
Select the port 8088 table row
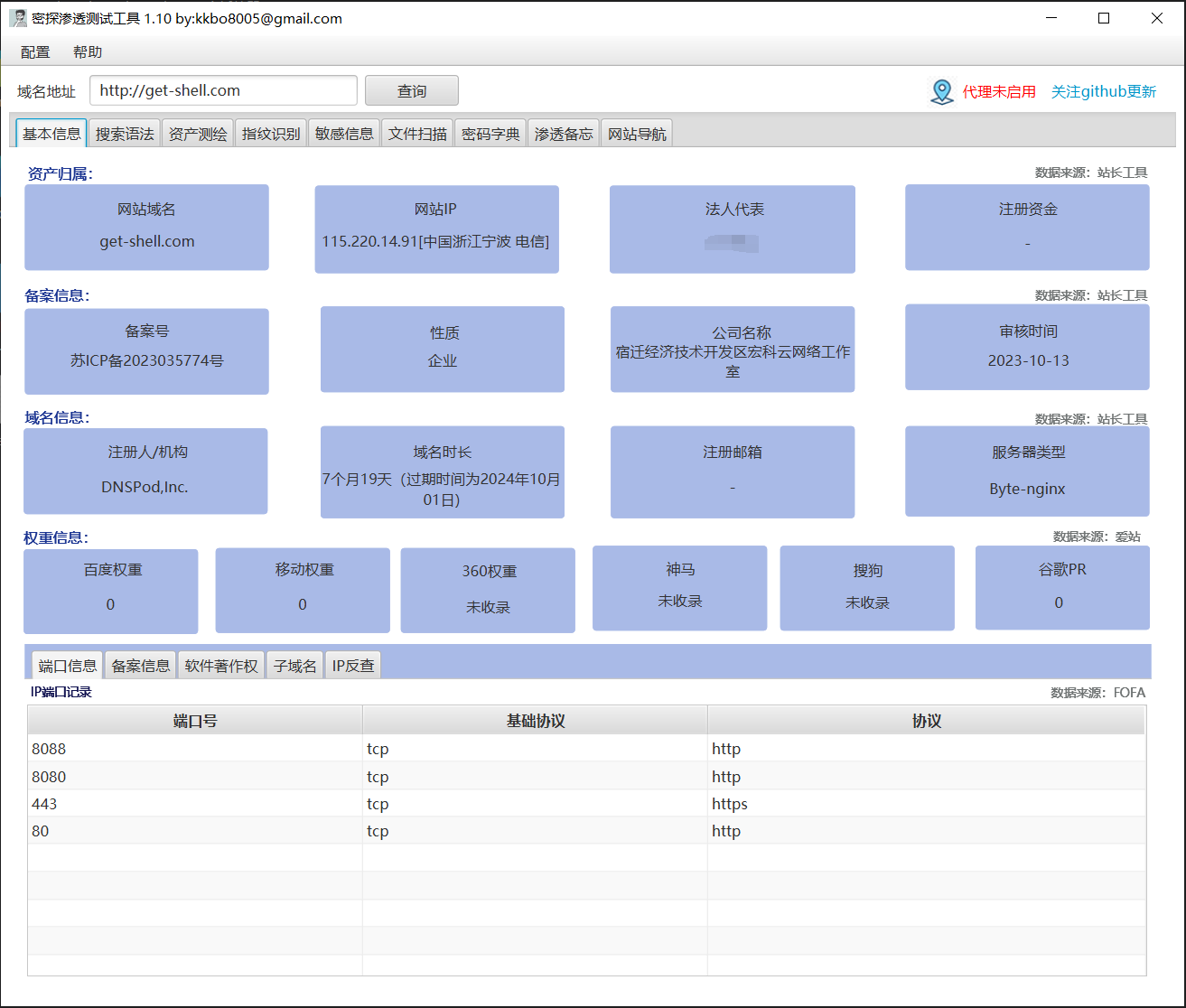(x=587, y=749)
